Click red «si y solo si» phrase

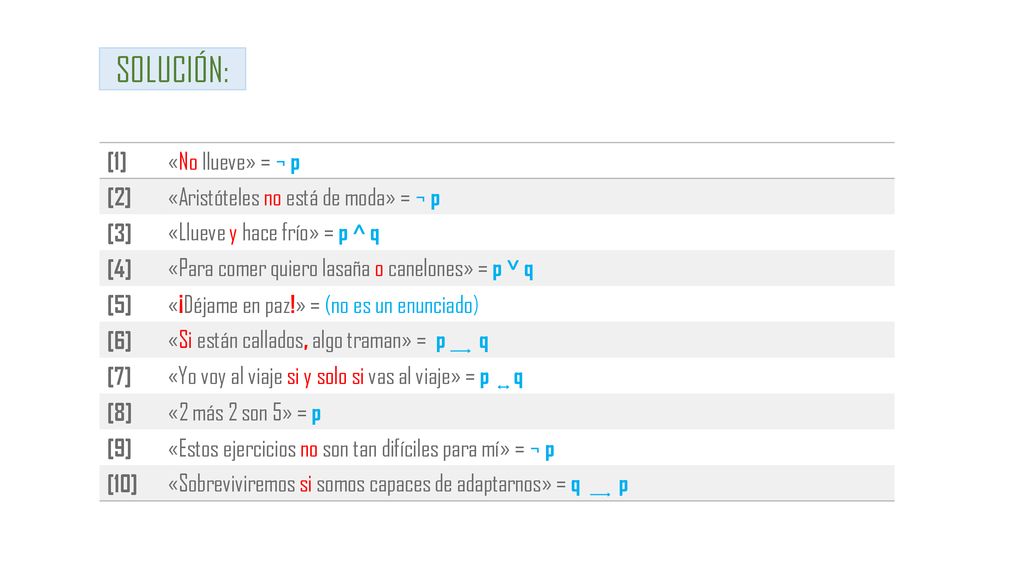click(325, 377)
